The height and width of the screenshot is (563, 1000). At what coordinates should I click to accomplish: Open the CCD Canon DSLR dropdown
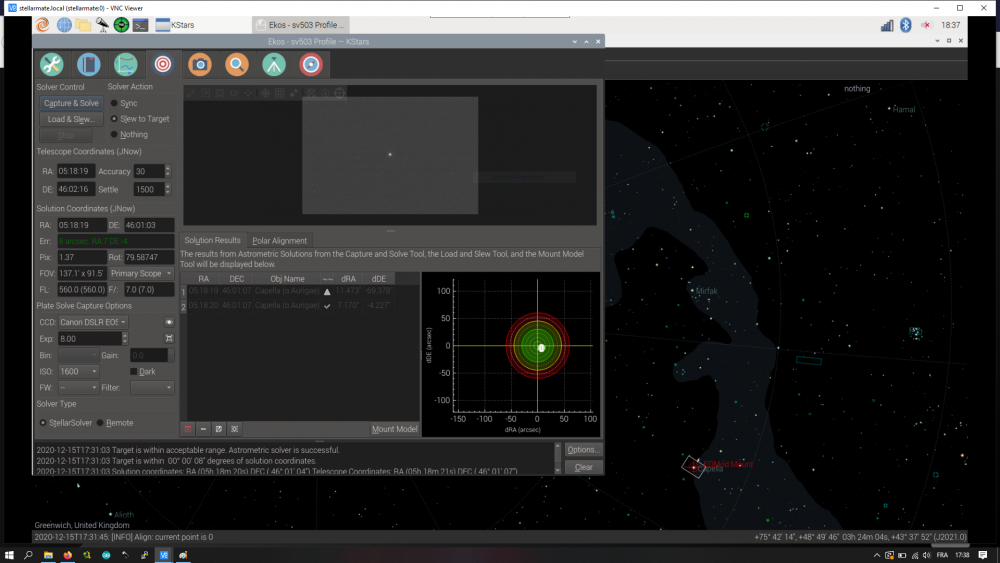tap(92, 322)
